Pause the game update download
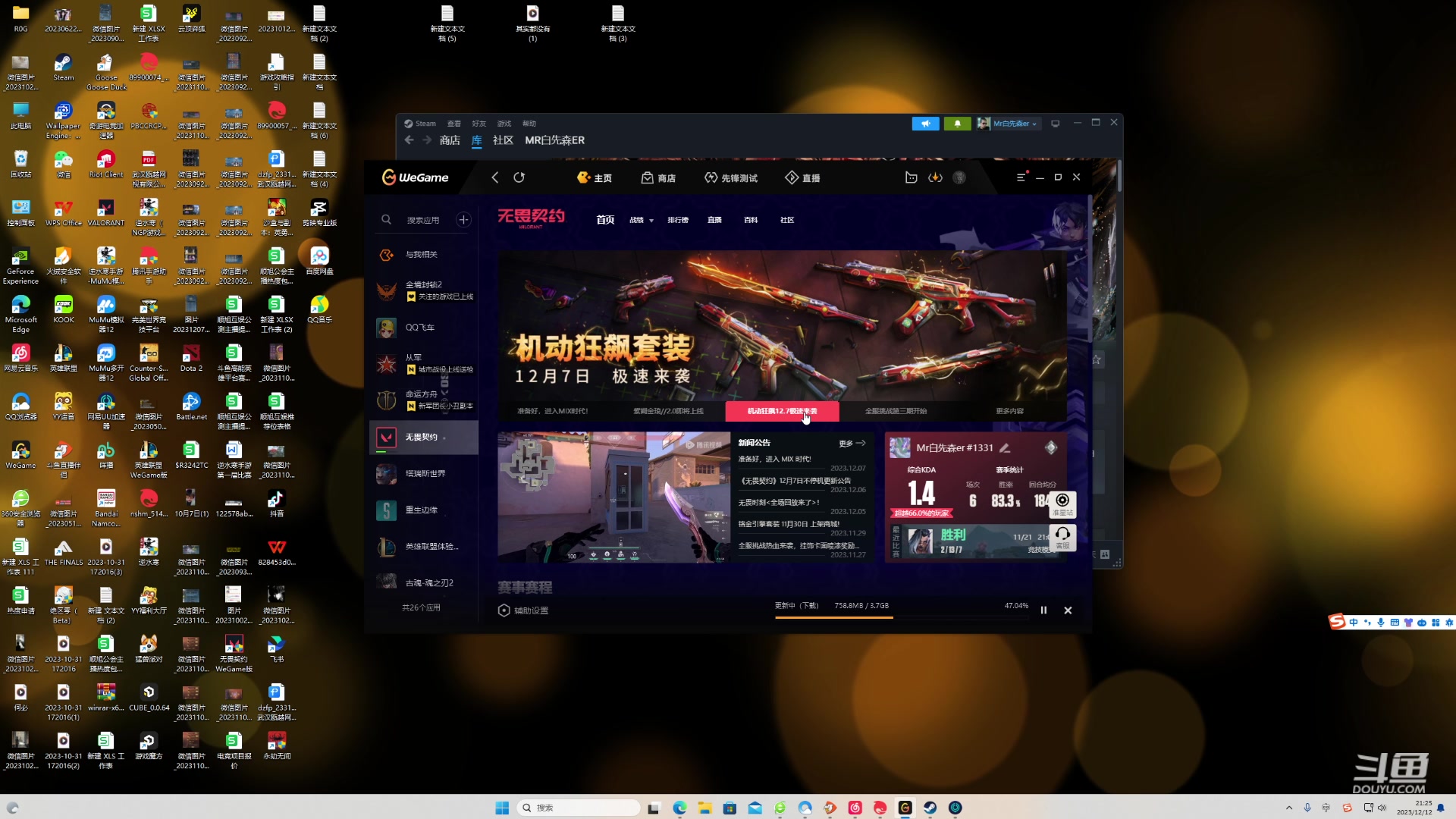The width and height of the screenshot is (1456, 819). click(1043, 610)
